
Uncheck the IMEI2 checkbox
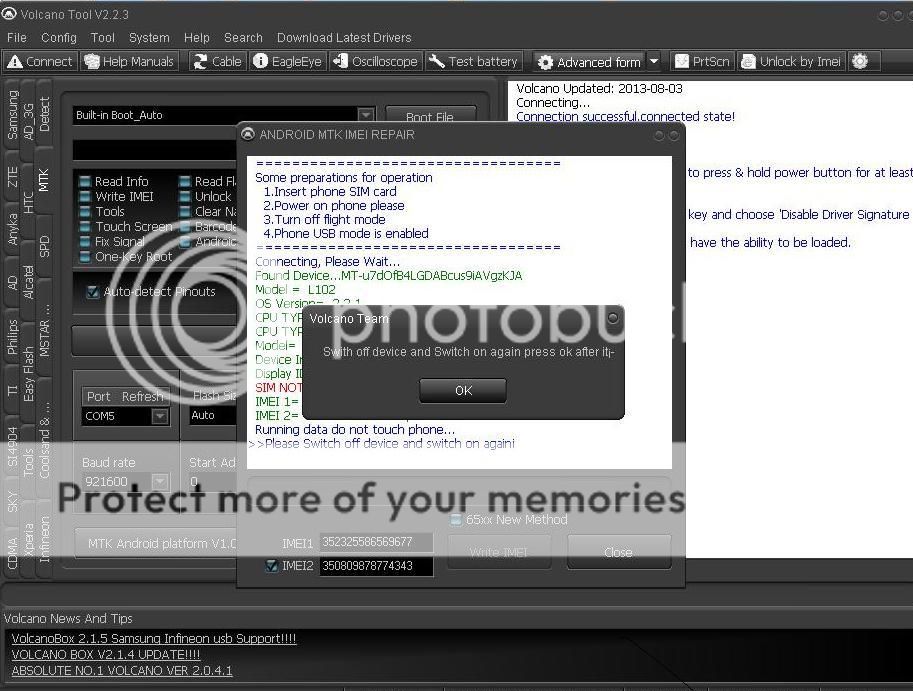[271, 566]
